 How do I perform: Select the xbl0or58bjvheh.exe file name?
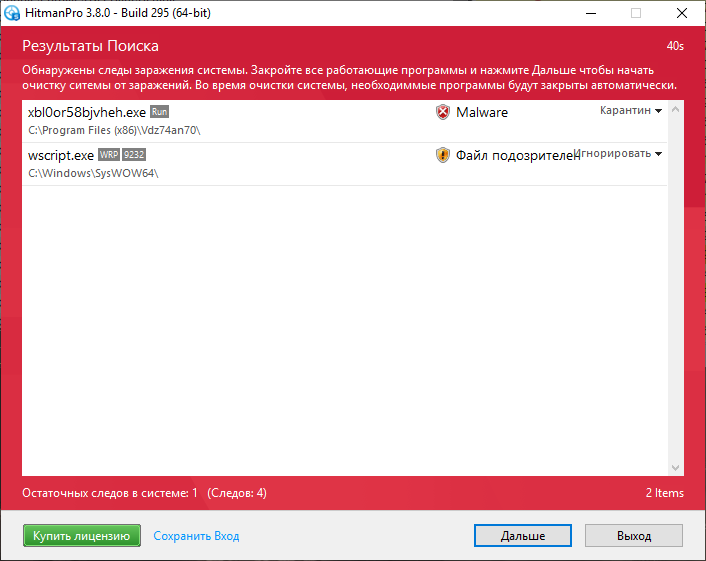pos(87,112)
